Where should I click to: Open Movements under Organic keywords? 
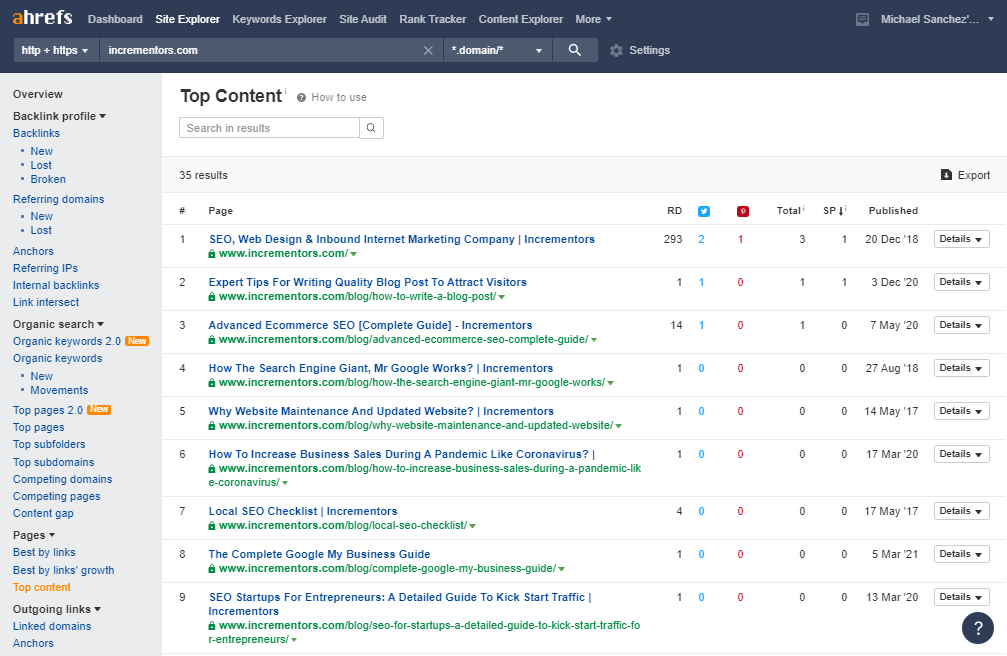[x=59, y=391]
